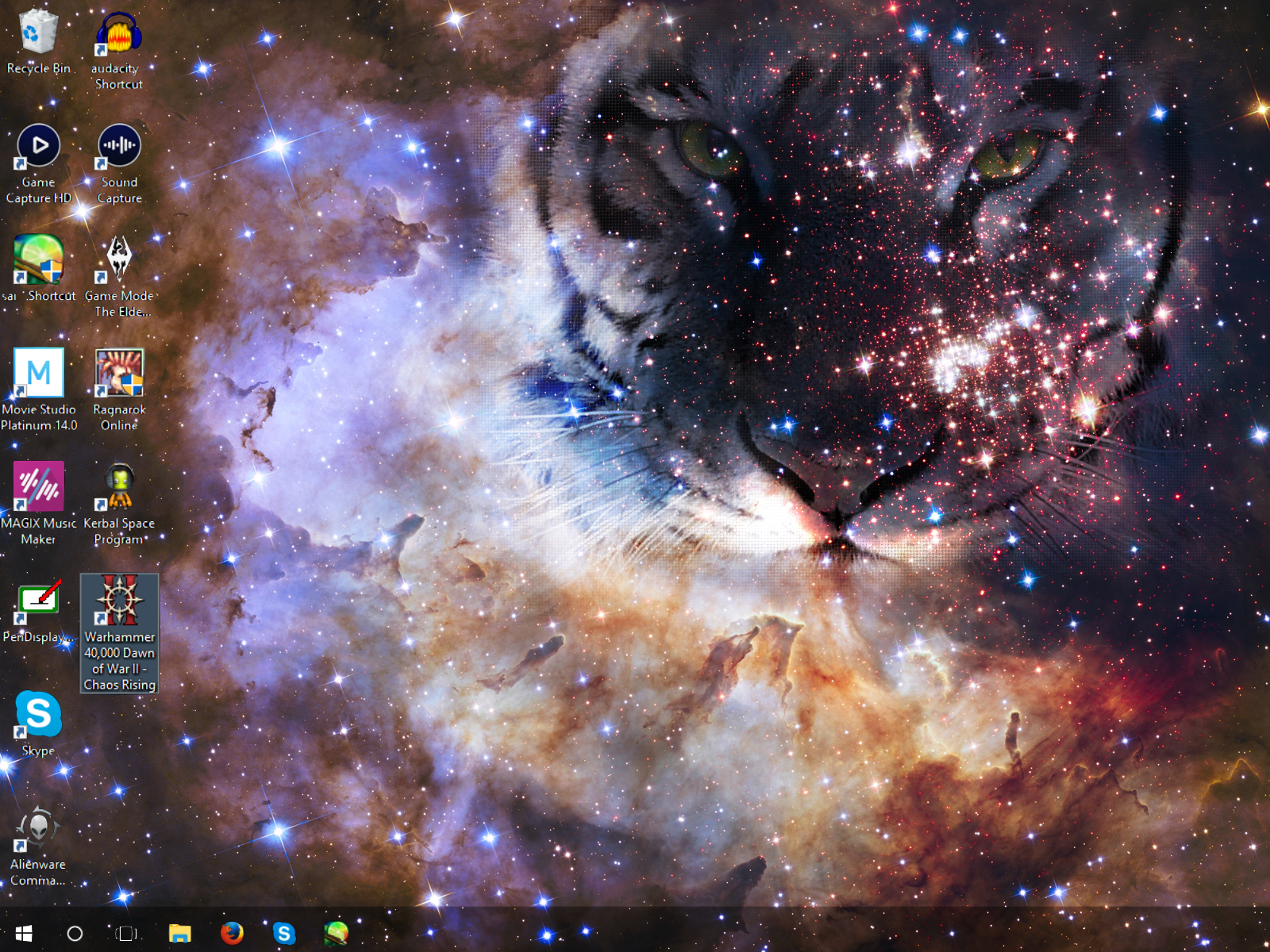Screen dimensions: 1270x952
Task: Launch File Explorer from the taskbar
Action: (x=180, y=934)
